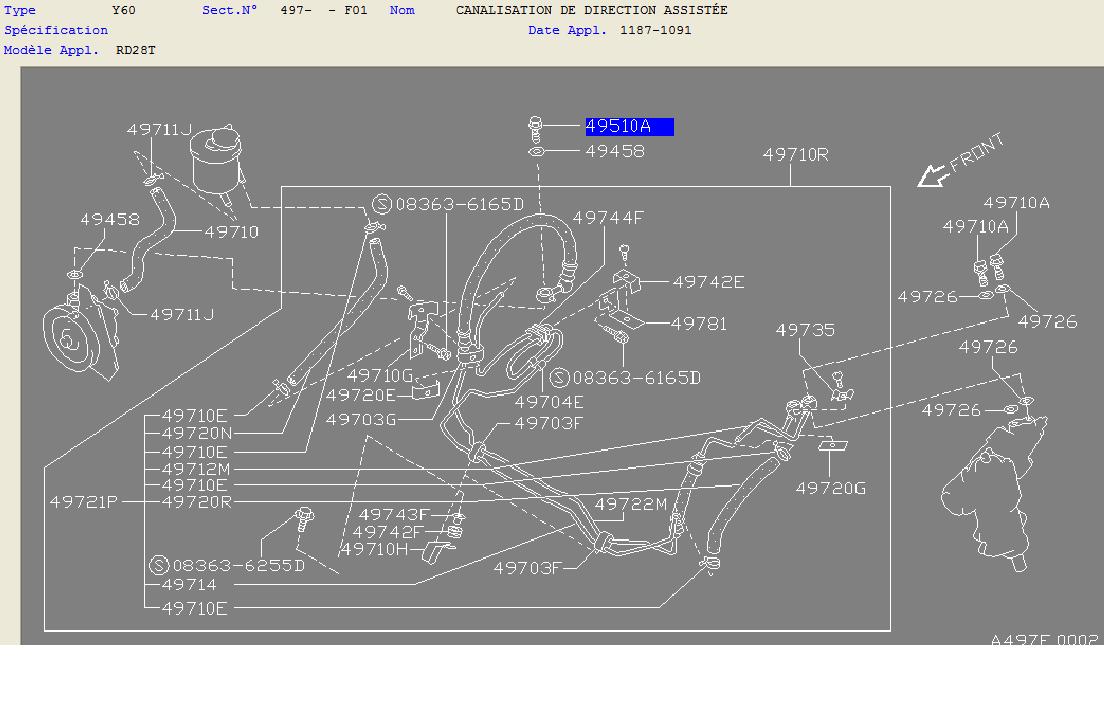This screenshot has height=717, width=1104.
Task: Select 49711J label beside the reservoir tank
Action: 159,130
